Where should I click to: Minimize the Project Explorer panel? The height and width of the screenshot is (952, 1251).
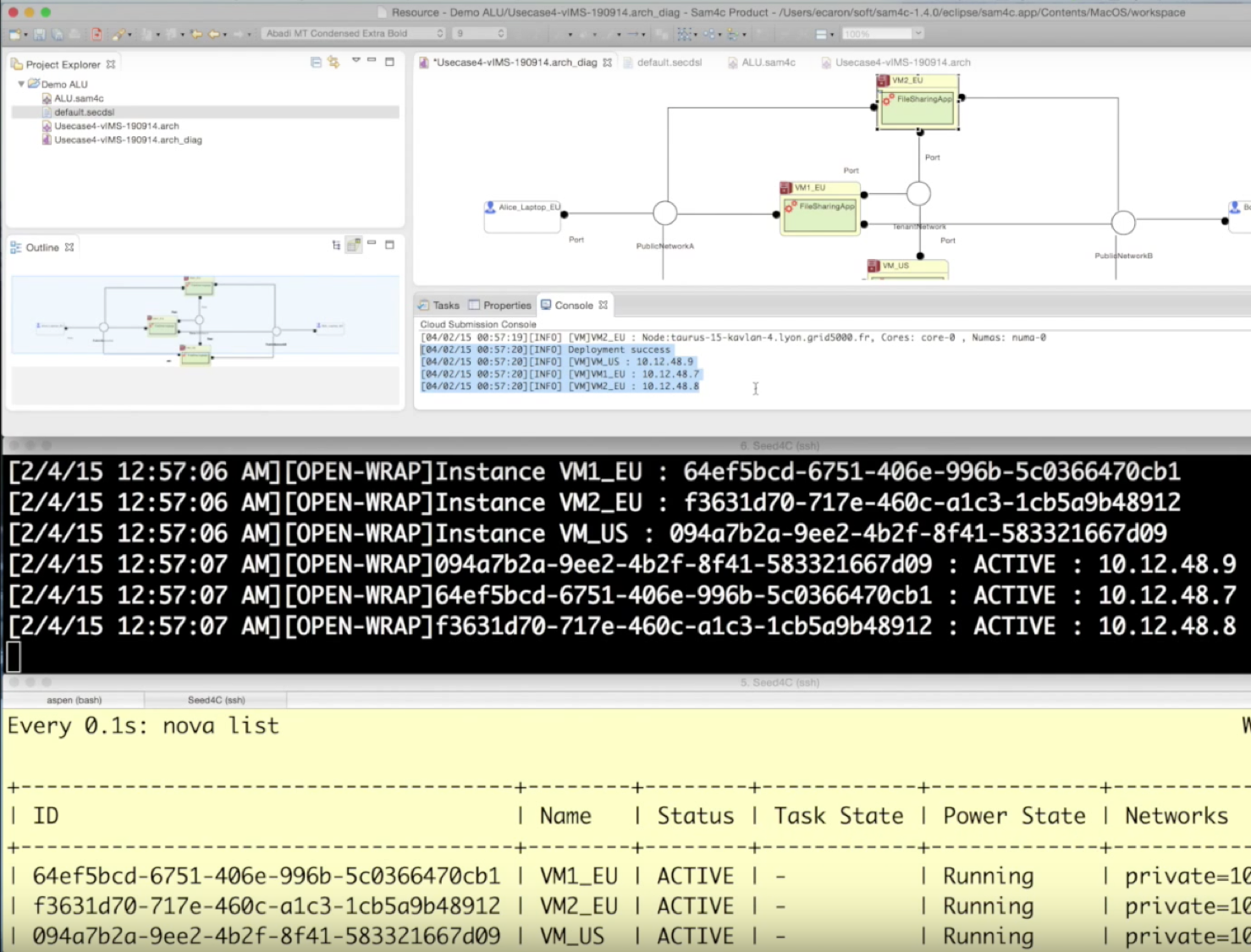pos(372,60)
